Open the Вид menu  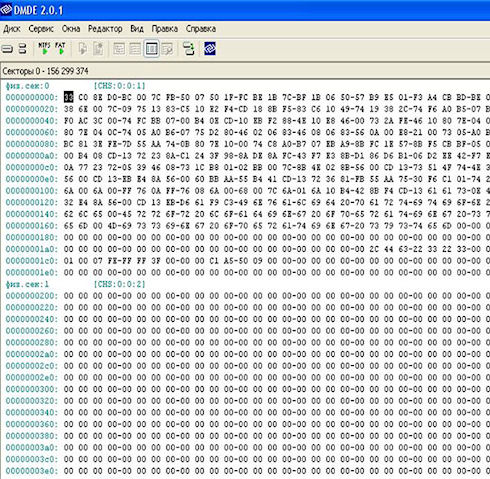(137, 29)
